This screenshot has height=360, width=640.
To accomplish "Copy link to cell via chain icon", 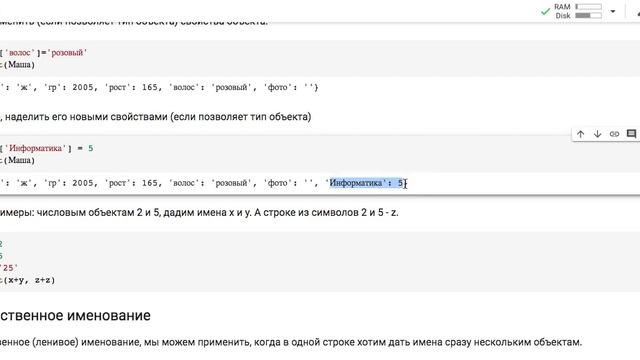I will 614,134.
